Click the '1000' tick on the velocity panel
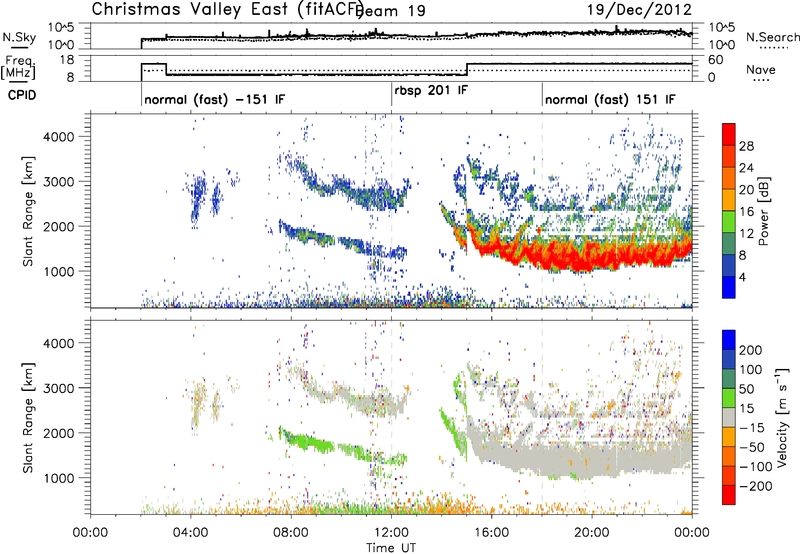Screen dimensions: 800x554 tap(58, 478)
